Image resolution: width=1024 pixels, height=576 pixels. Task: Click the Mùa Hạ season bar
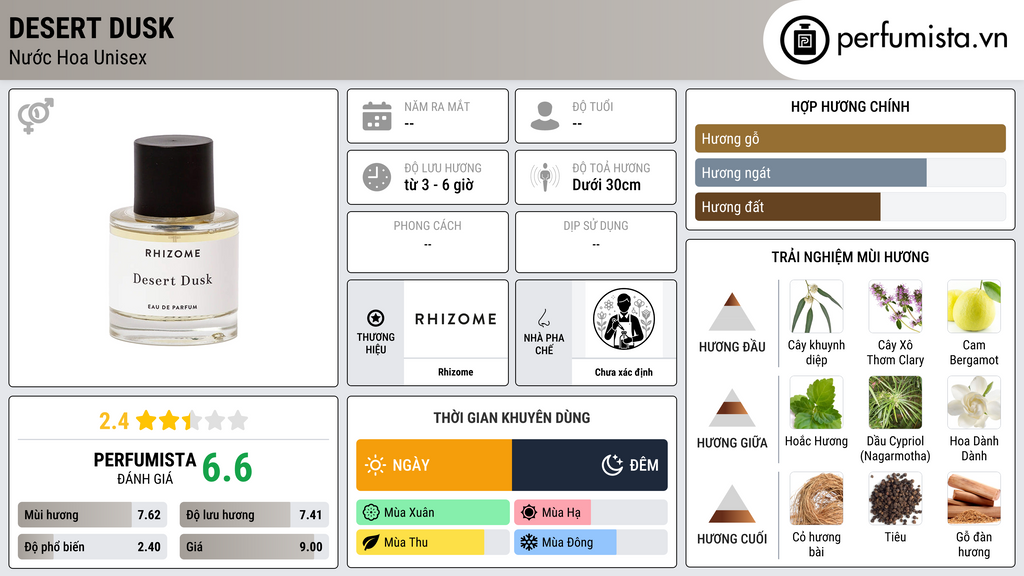(591, 513)
